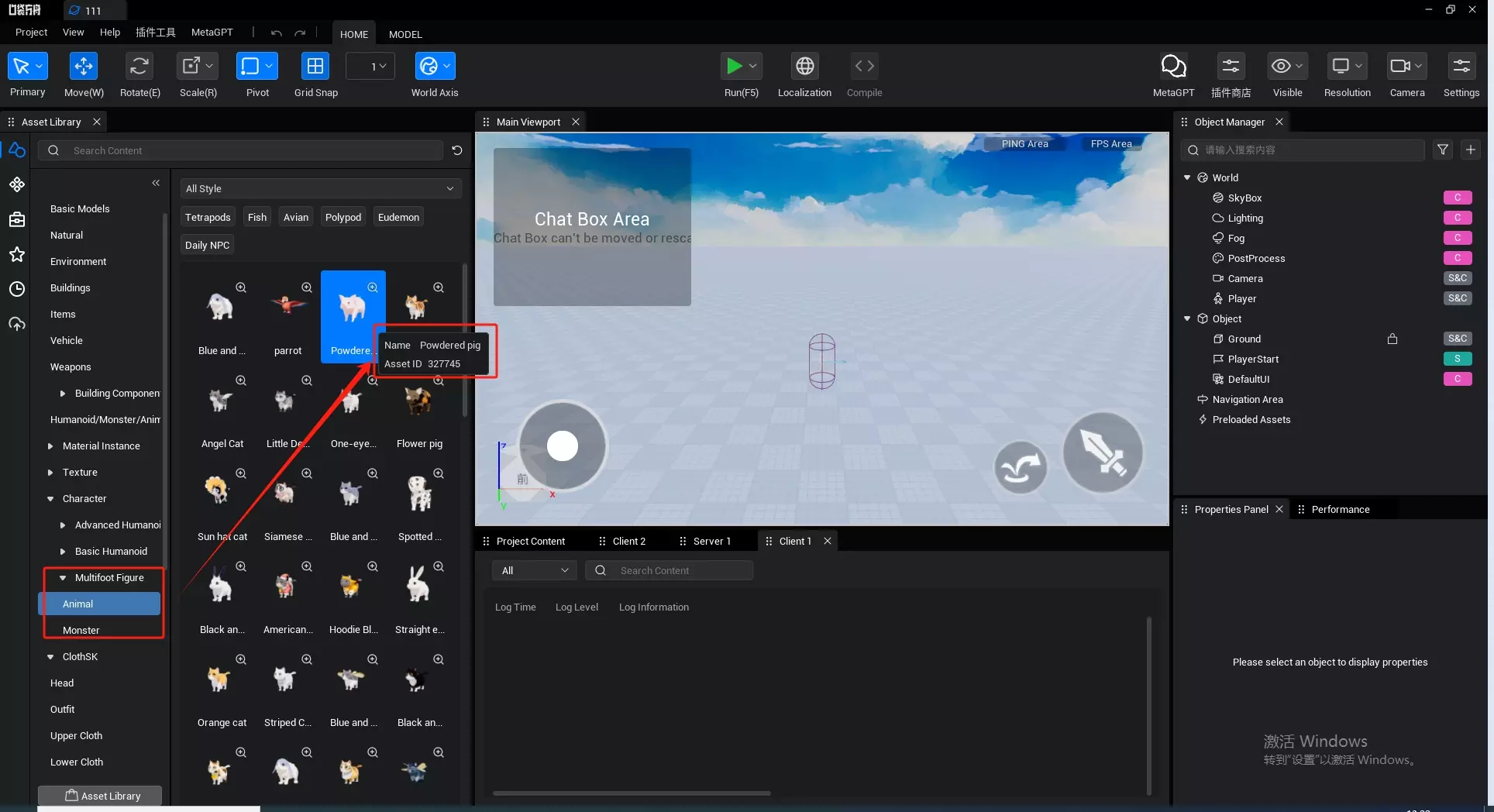
Task: Open the Settings sliders icon
Action: (1461, 67)
